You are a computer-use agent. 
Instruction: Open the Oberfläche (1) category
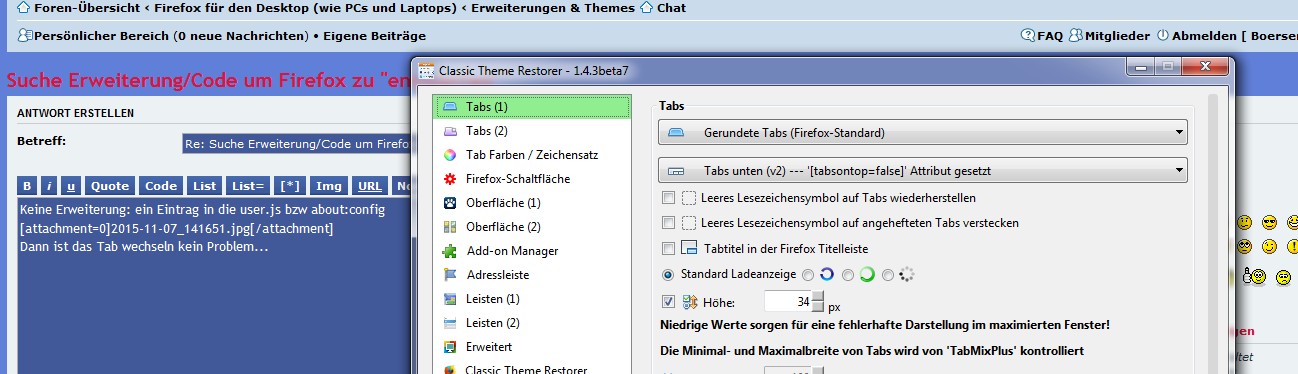point(532,203)
